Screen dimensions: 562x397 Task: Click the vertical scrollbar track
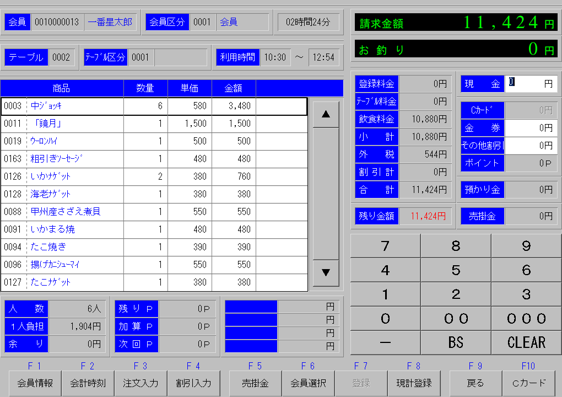[326, 193]
